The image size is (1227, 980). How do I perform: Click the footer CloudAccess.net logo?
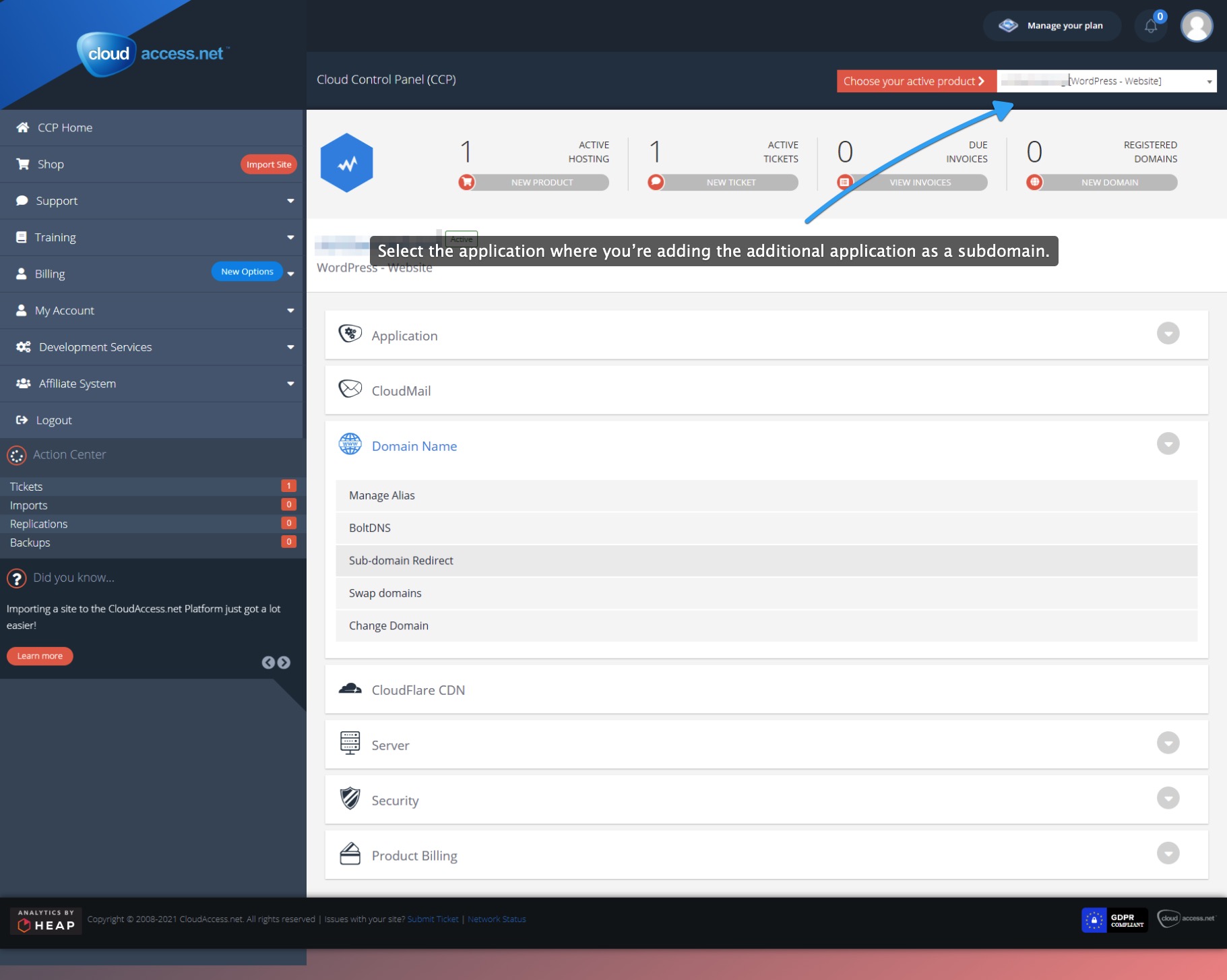click(1187, 918)
